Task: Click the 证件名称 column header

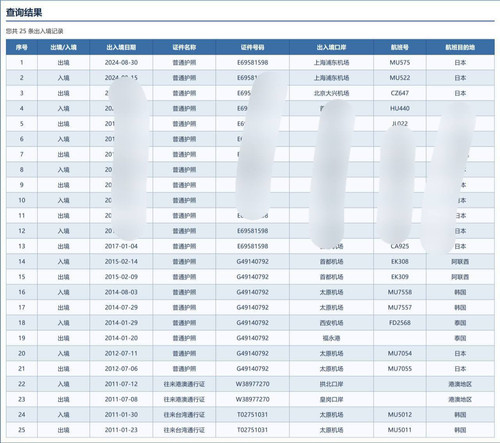Action: pyautogui.click(x=184, y=47)
